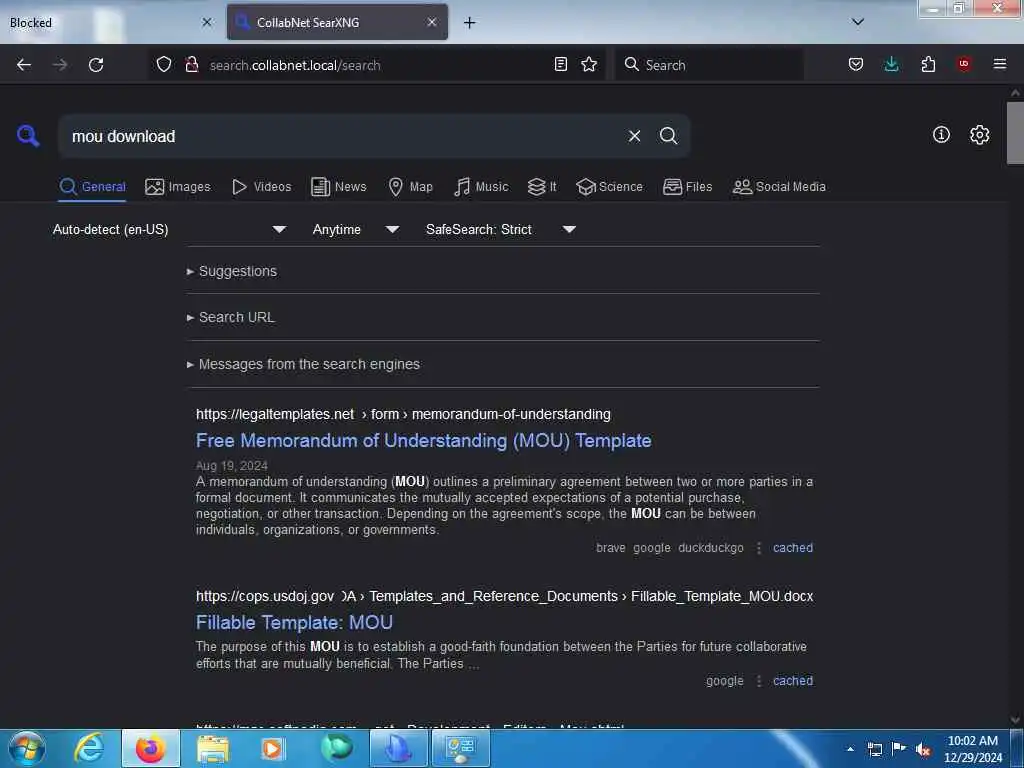Viewport: 1024px width, 768px height.
Task: Select the Files search category
Action: tap(687, 187)
